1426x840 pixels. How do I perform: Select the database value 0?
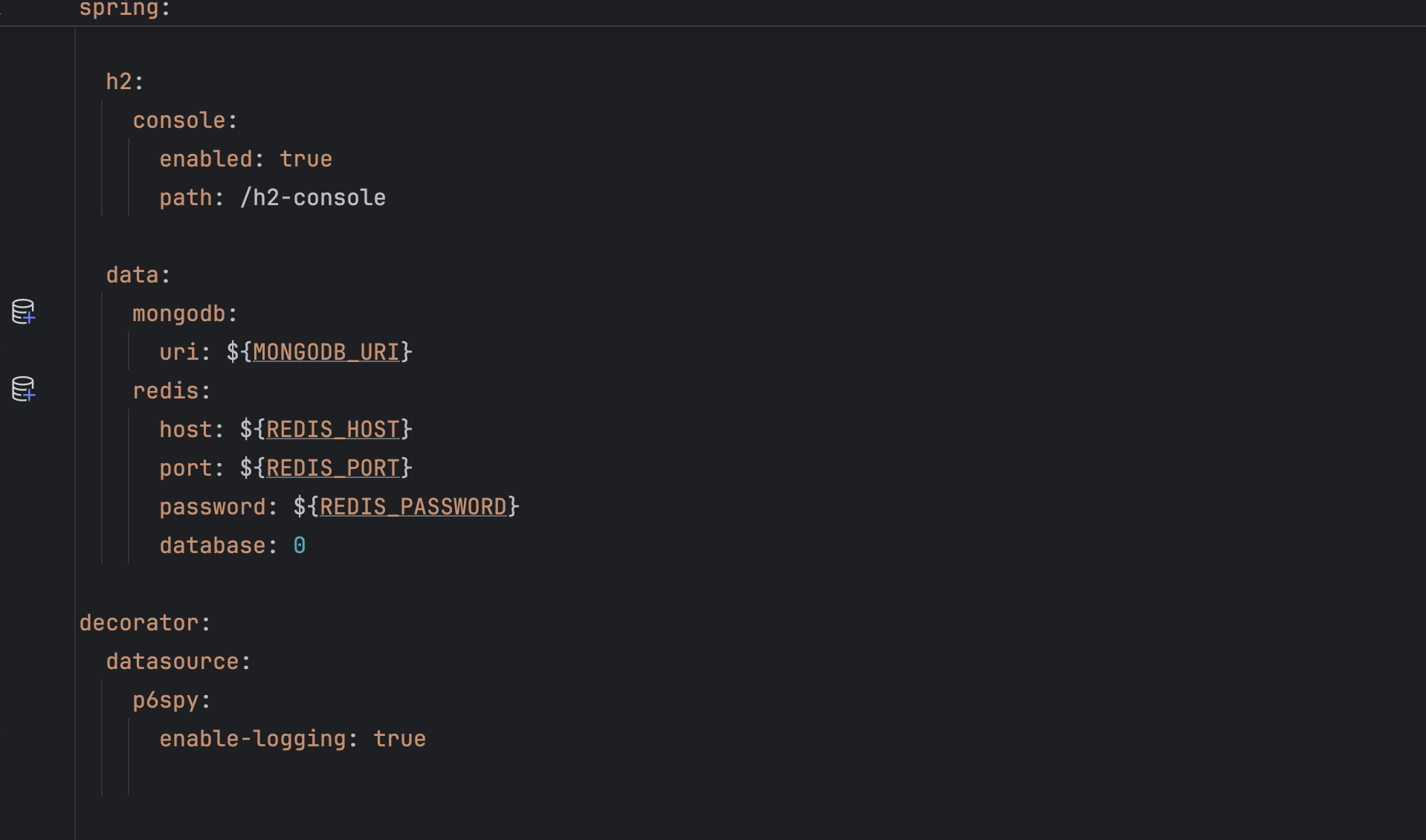coord(299,545)
